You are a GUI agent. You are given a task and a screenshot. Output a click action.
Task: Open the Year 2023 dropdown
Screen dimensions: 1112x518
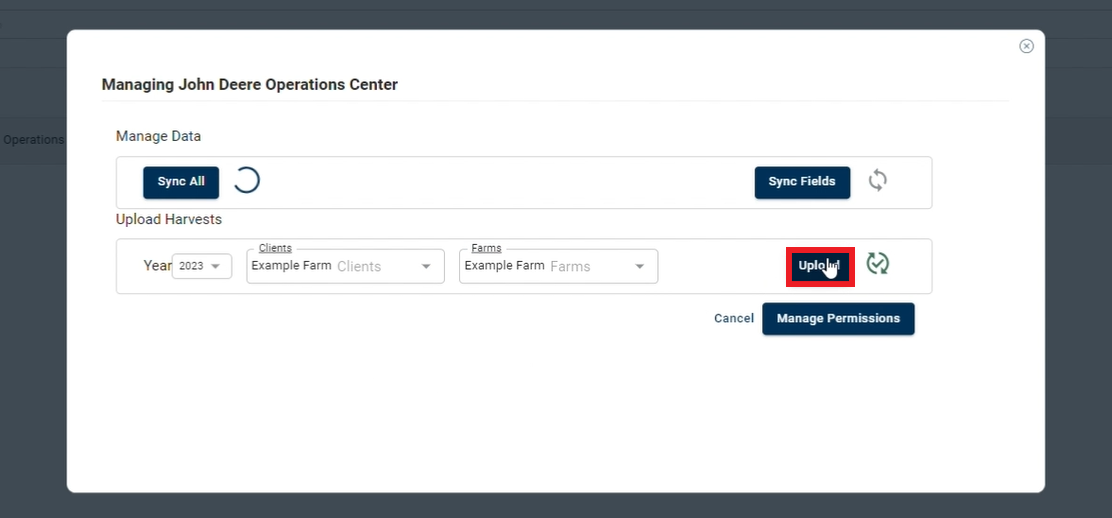(x=201, y=266)
